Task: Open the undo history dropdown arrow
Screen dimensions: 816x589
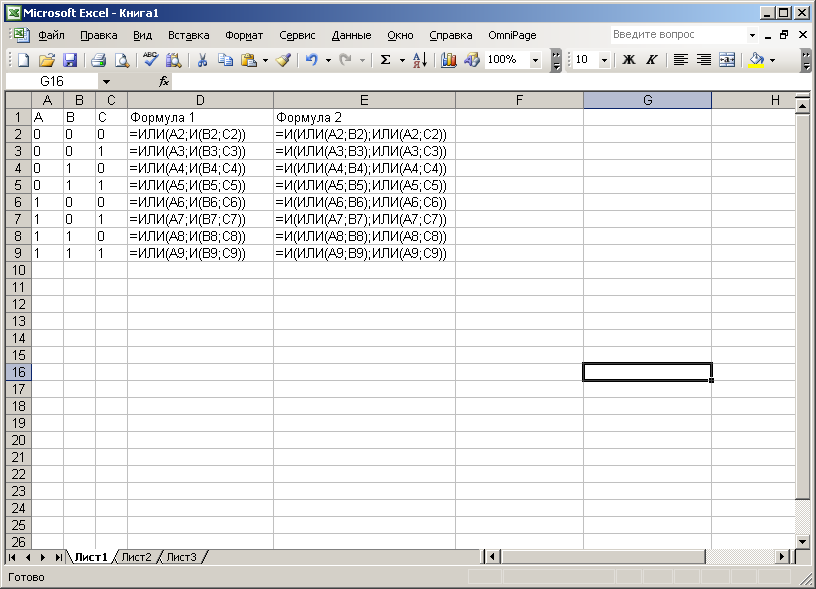Action: [x=328, y=60]
